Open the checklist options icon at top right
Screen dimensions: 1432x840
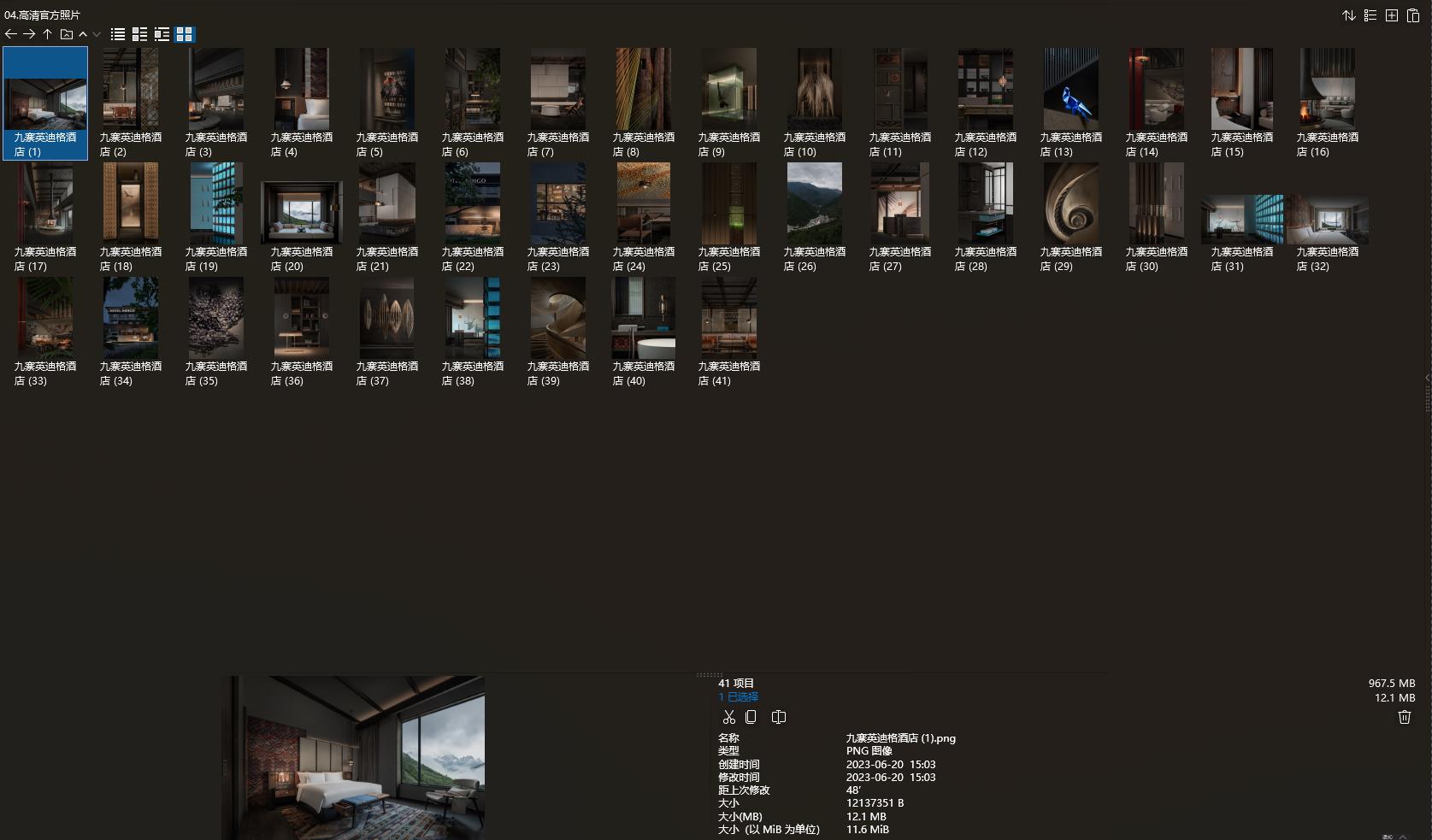tap(1370, 15)
